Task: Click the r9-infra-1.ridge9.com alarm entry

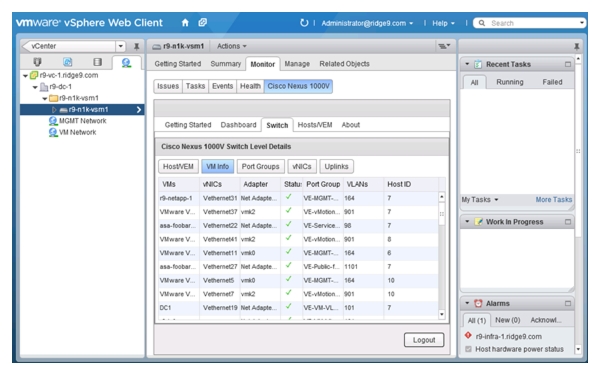Action: 508,337
